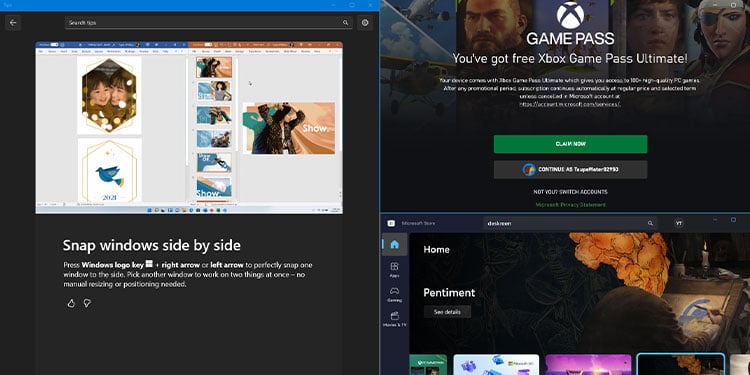Click the Store search box containing deskreen
The width and height of the screenshot is (750, 375).
[x=570, y=223]
